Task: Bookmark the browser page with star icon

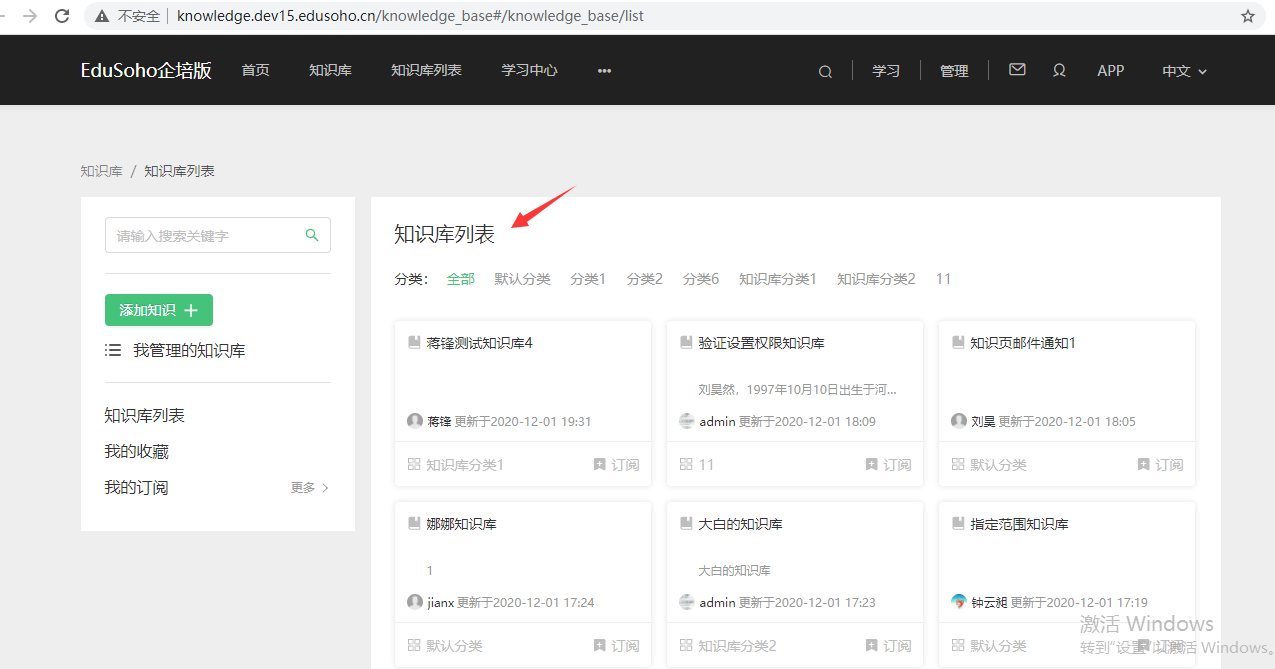Action: pos(1247,16)
